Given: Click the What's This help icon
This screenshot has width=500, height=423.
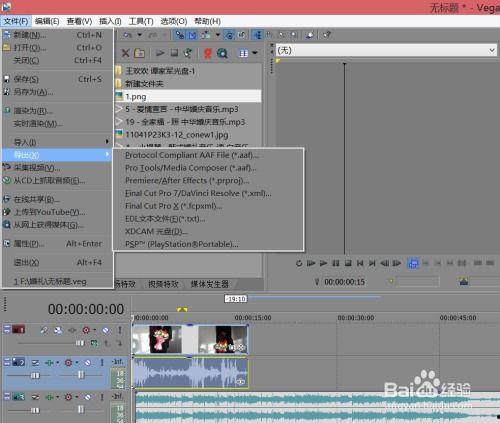Looking at the screenshot, I should click(x=327, y=35).
